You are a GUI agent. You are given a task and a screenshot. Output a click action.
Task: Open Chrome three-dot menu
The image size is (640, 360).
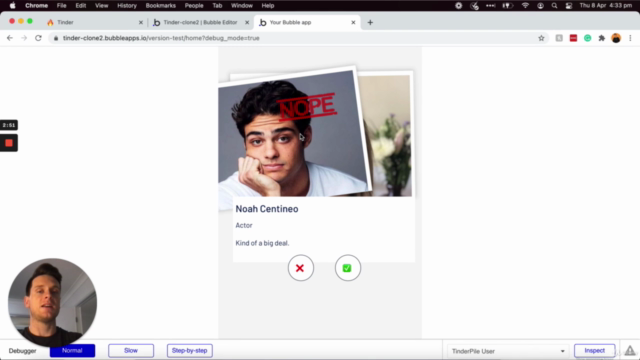coord(630,38)
